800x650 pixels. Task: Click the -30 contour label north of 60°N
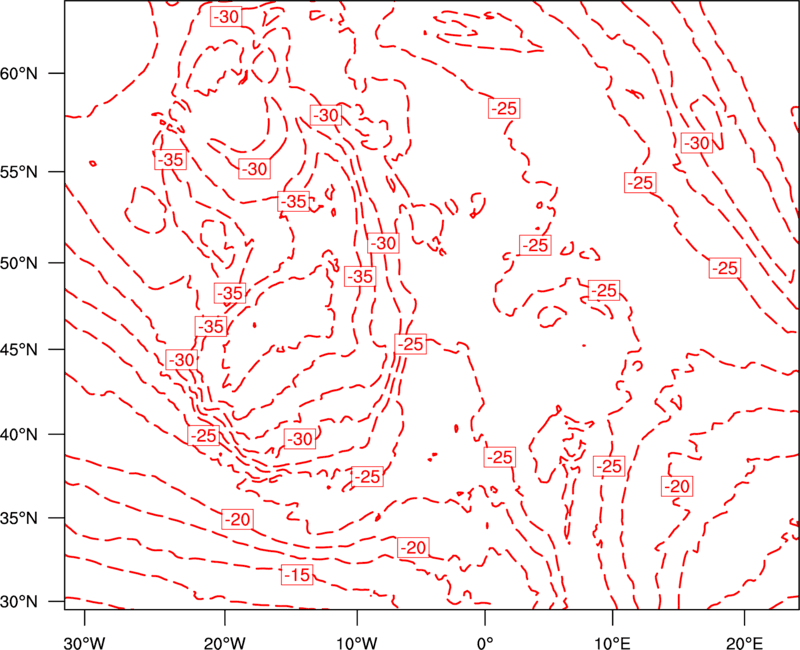(x=226, y=17)
